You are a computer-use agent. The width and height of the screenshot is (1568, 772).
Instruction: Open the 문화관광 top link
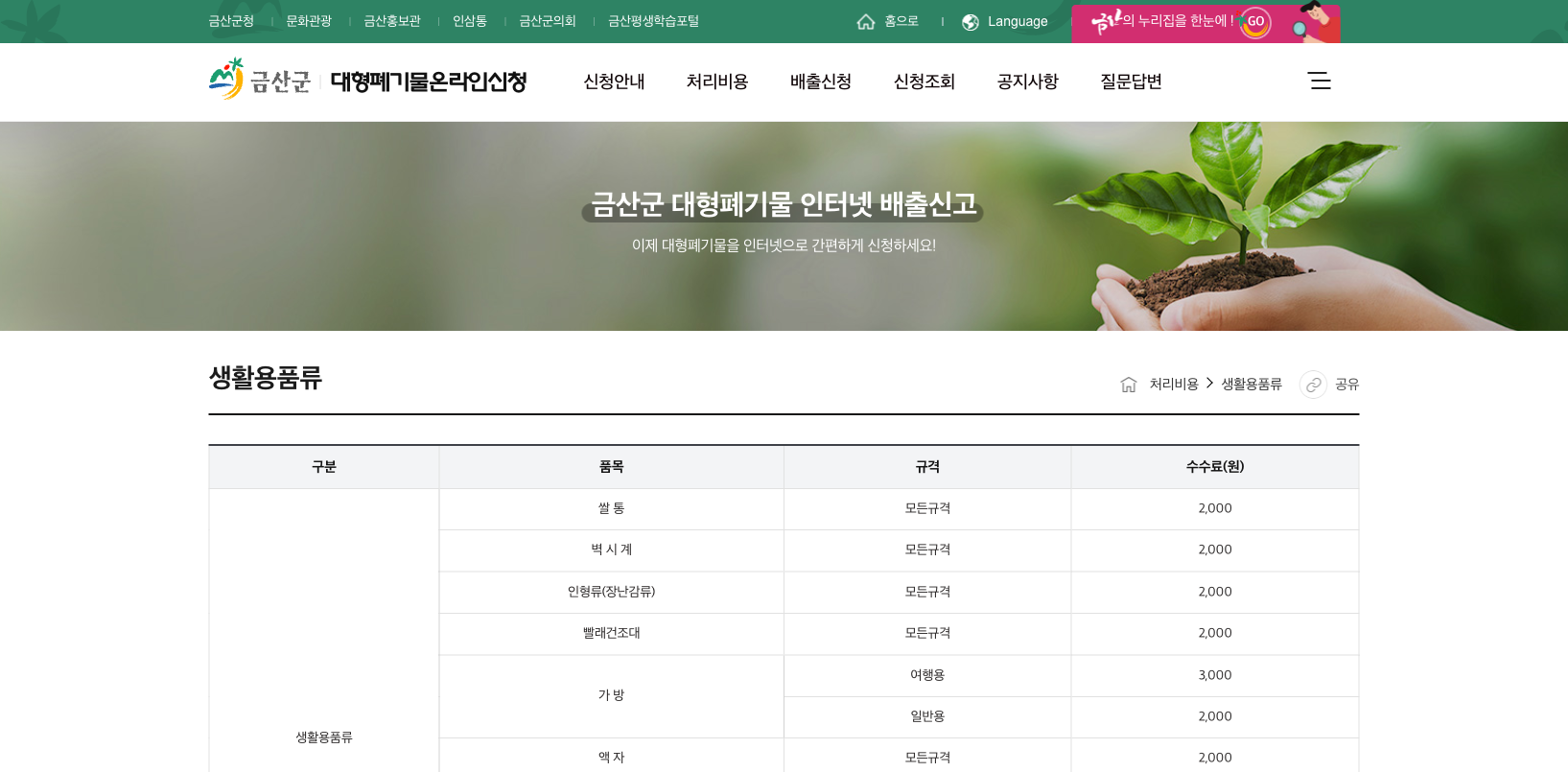tap(309, 21)
